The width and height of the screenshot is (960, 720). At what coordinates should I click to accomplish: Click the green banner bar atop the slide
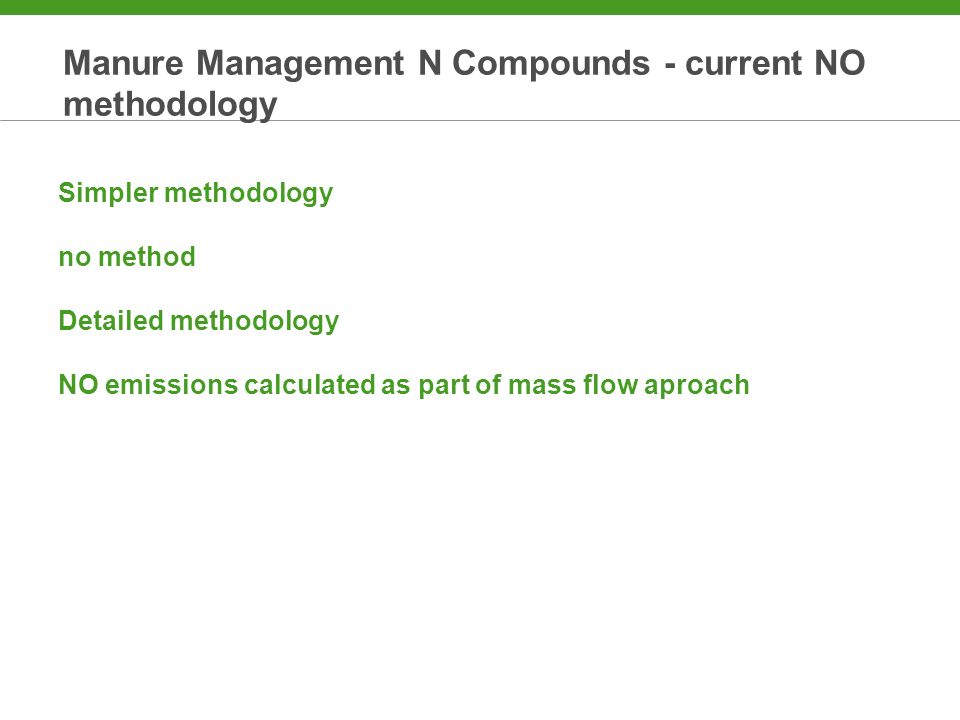point(480,7)
